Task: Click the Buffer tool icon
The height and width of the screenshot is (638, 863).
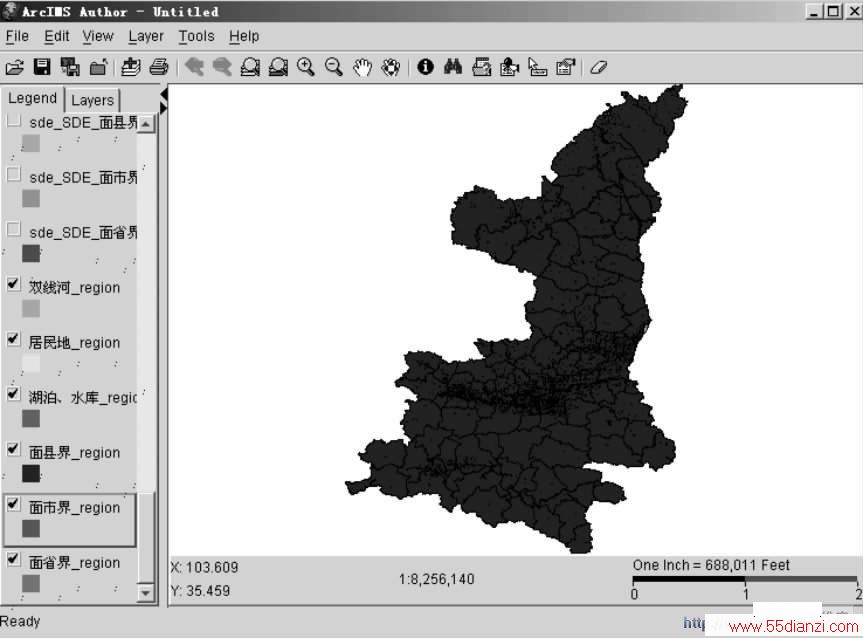Action: pos(509,67)
